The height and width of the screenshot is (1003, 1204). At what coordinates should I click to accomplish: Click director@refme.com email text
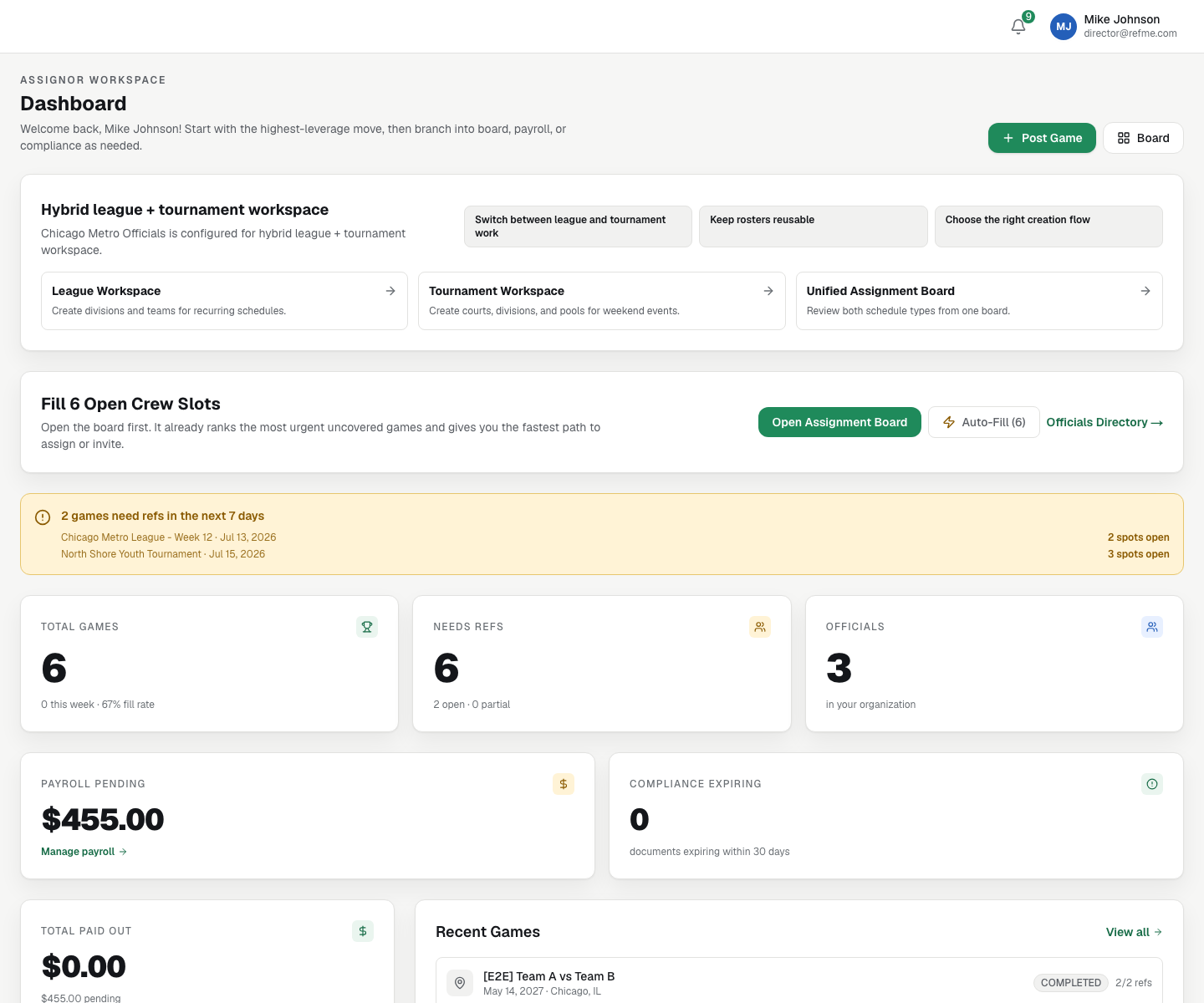pyautogui.click(x=1130, y=33)
